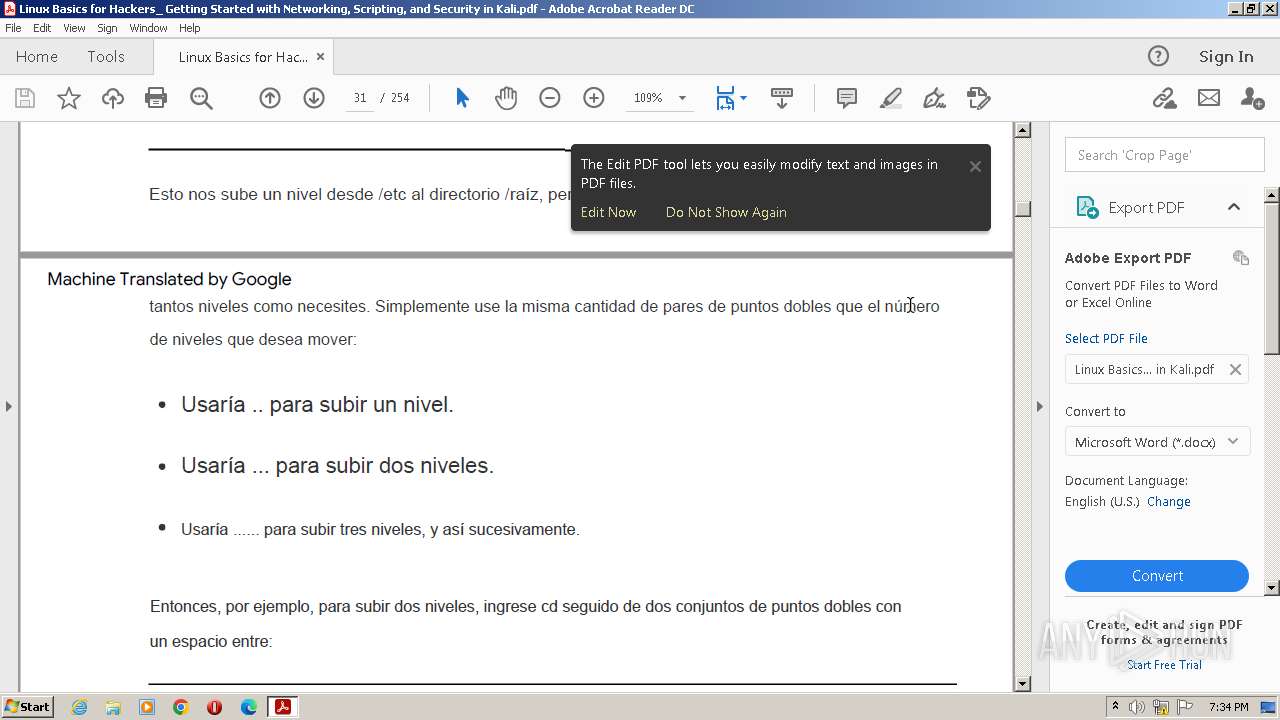Select the Linux Basics for Hac... tab

[243, 57]
